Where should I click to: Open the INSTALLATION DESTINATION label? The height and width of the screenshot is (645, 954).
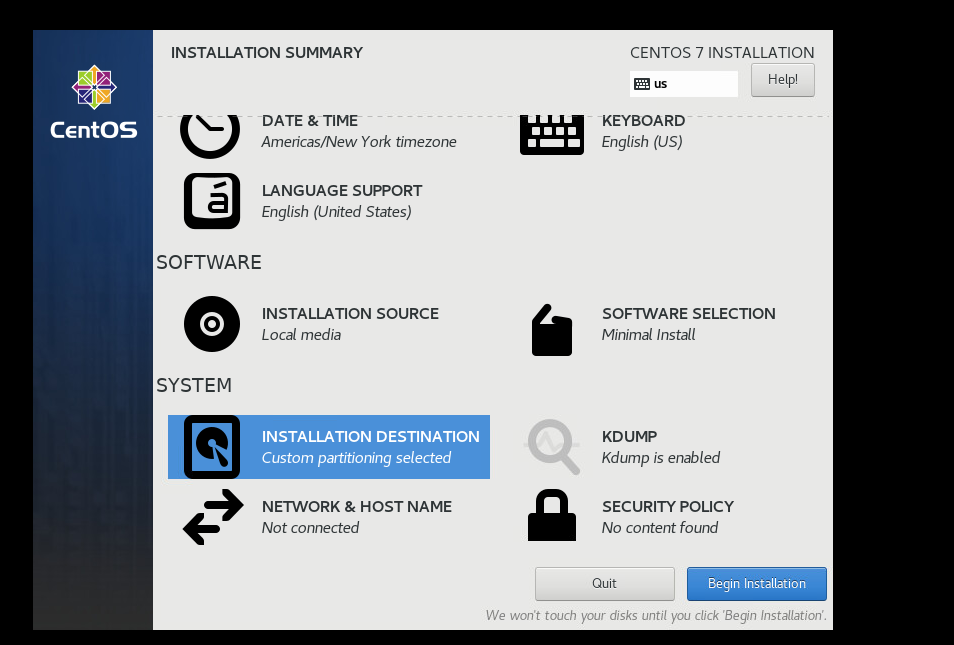371,436
